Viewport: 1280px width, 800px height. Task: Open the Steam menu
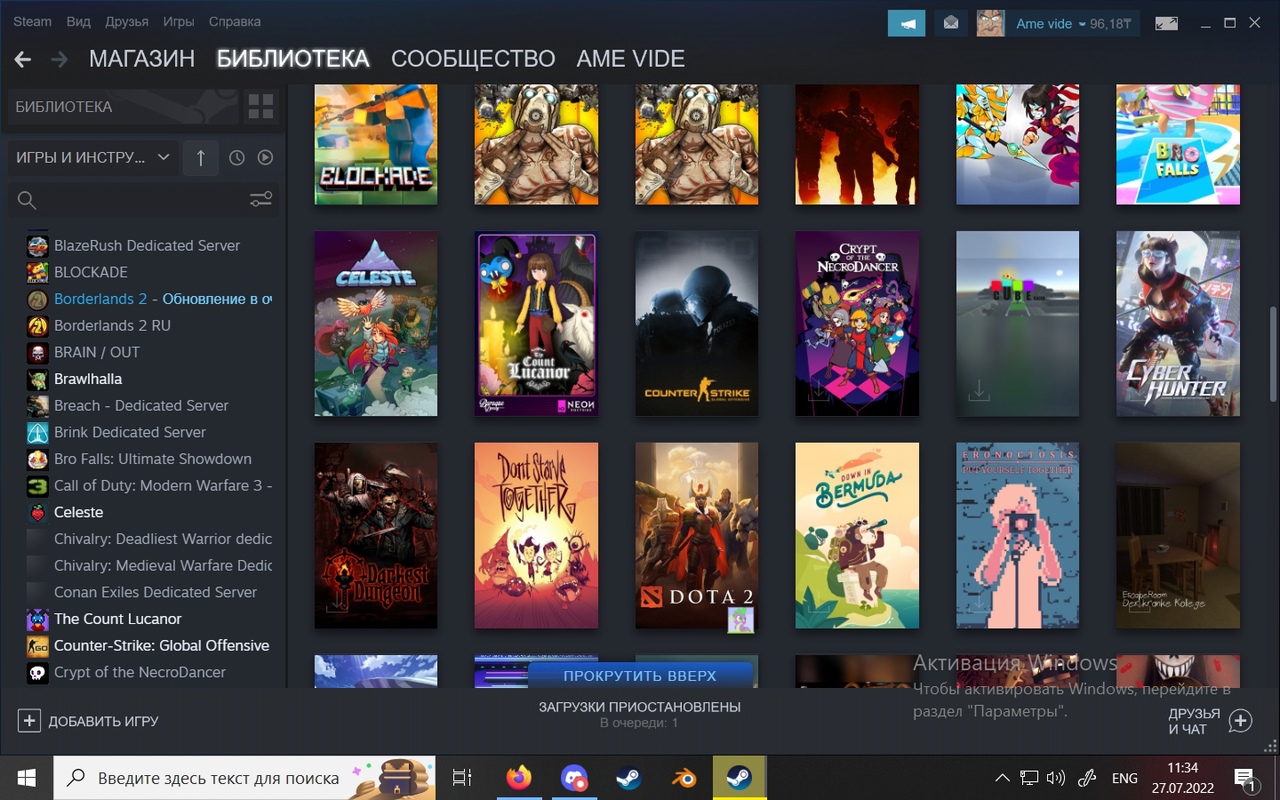click(32, 21)
